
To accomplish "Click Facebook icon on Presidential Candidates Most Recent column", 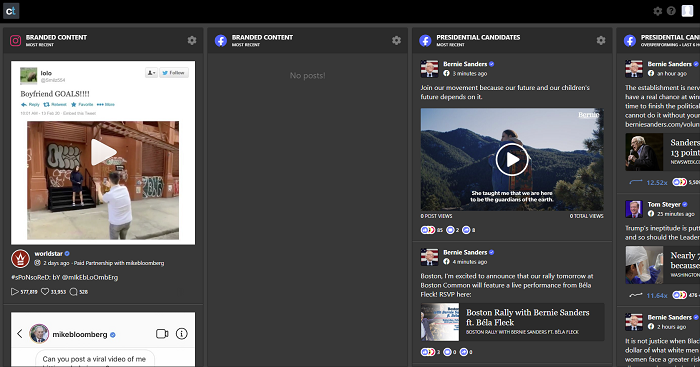I will 425,41.
